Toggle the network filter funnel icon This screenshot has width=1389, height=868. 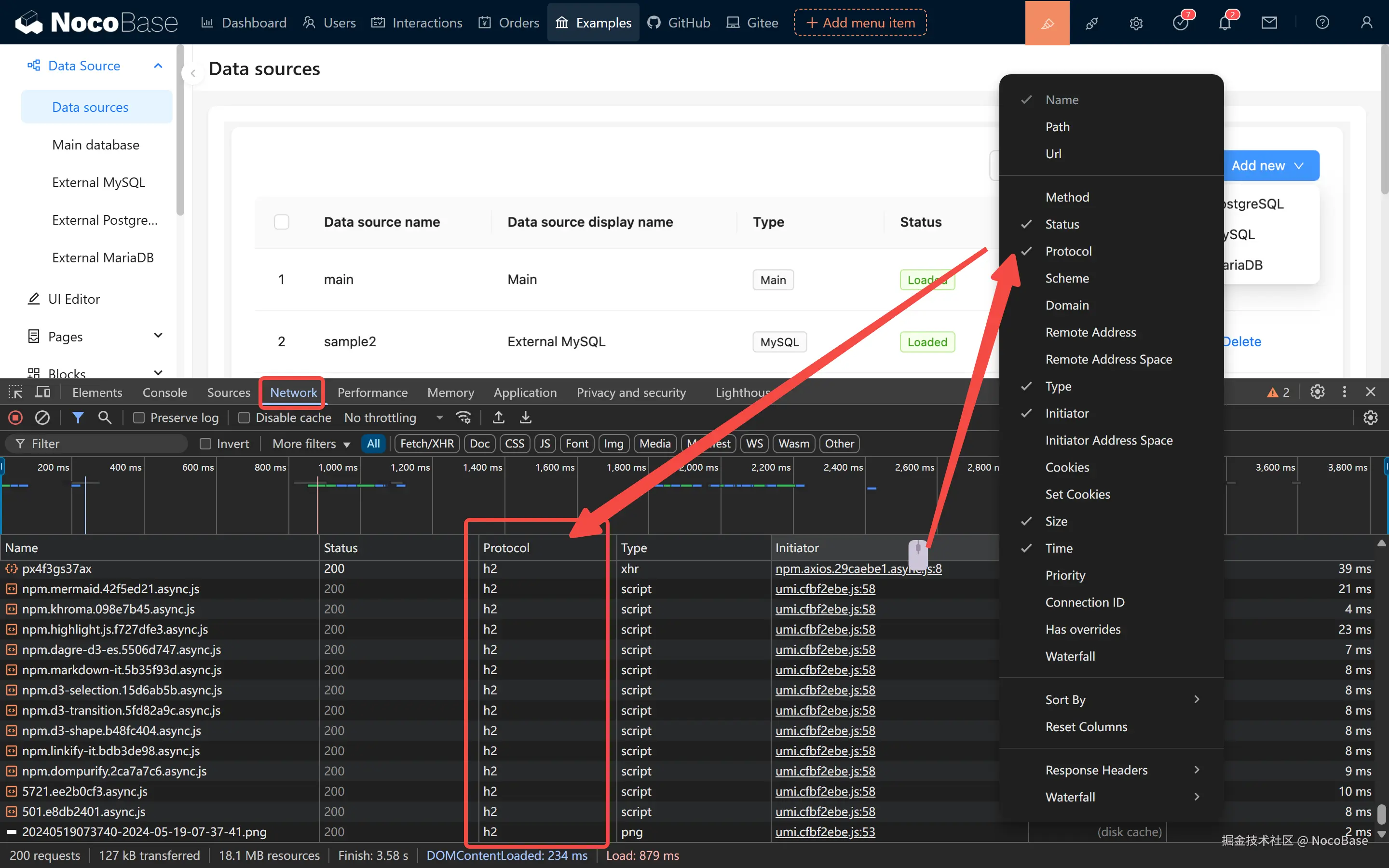click(78, 417)
